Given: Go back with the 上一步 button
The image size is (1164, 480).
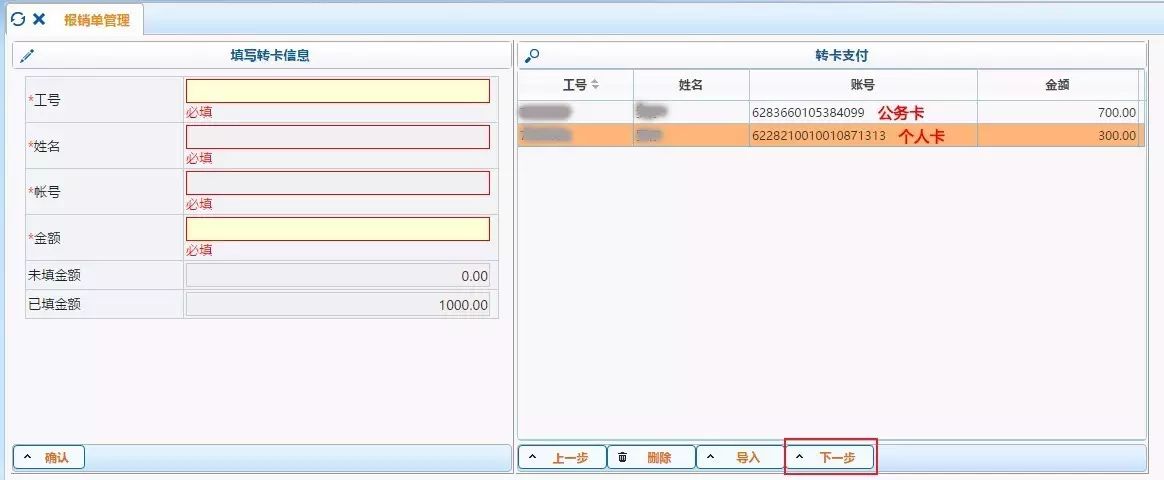Looking at the screenshot, I should [x=562, y=457].
